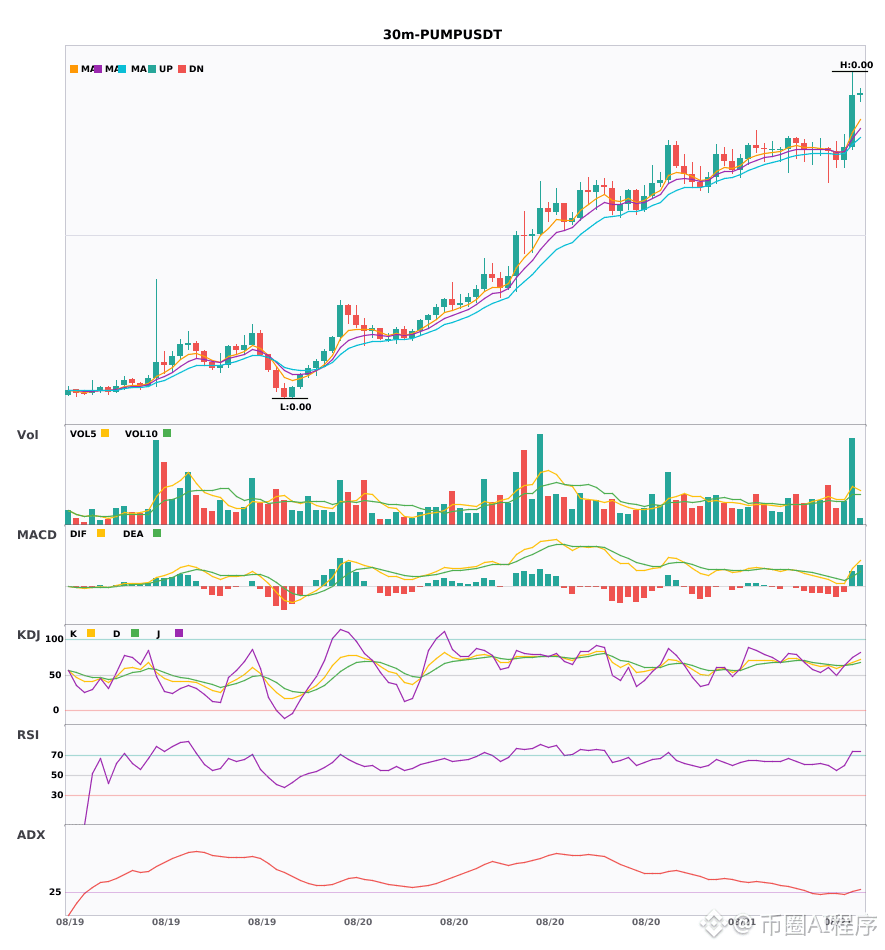
Task: Click the L:0.00 low price label
Action: pos(296,407)
